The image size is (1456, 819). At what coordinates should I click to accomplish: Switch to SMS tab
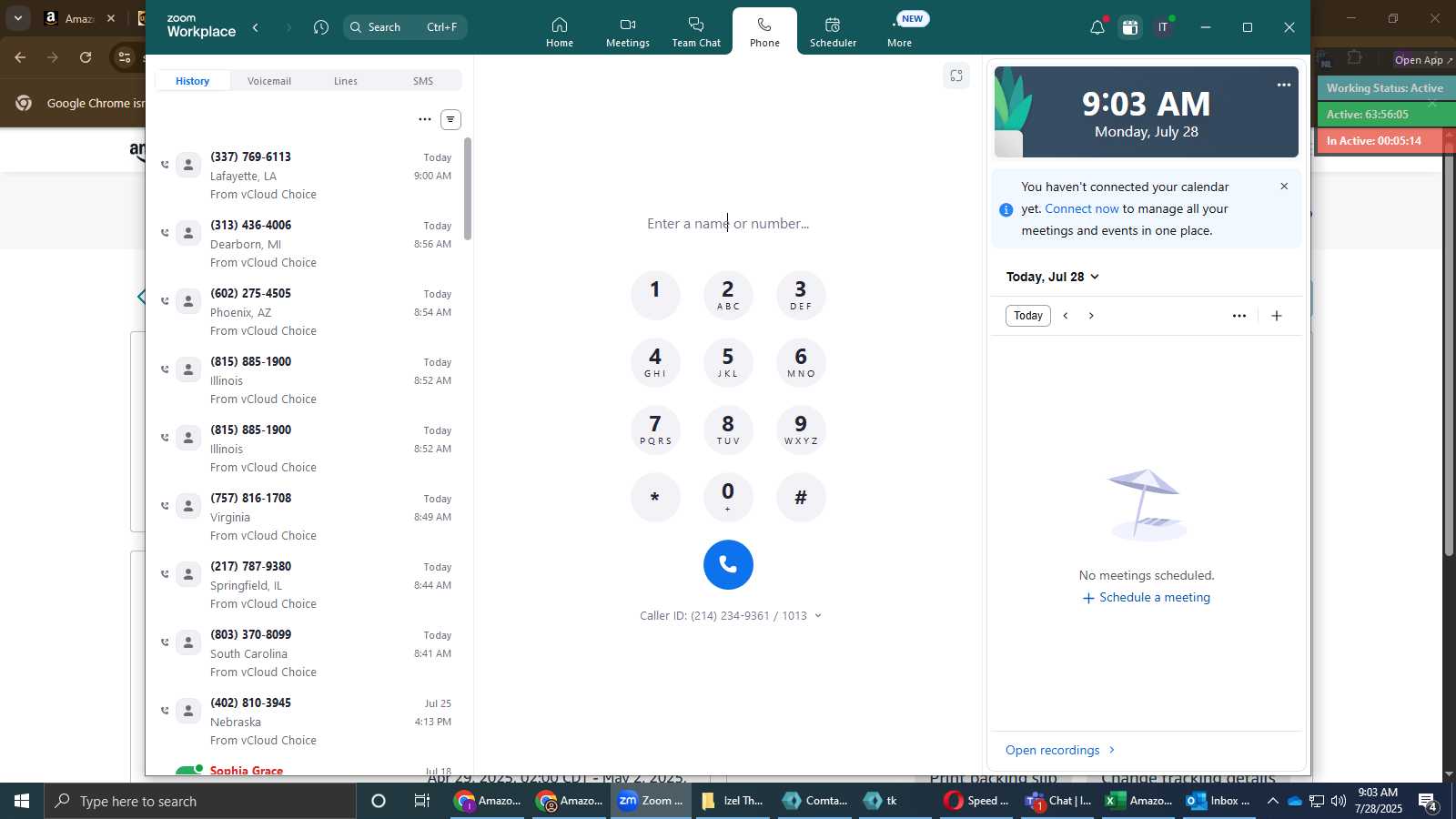pyautogui.click(x=423, y=81)
